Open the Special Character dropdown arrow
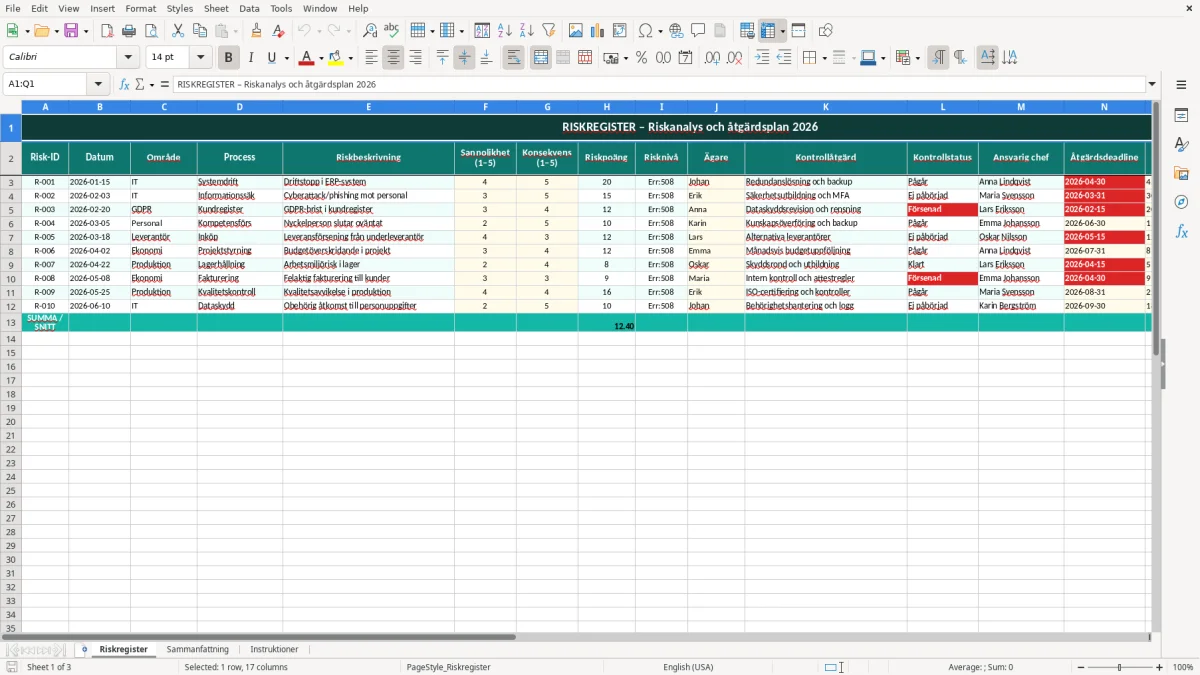The height and width of the screenshot is (675, 1200). (661, 31)
